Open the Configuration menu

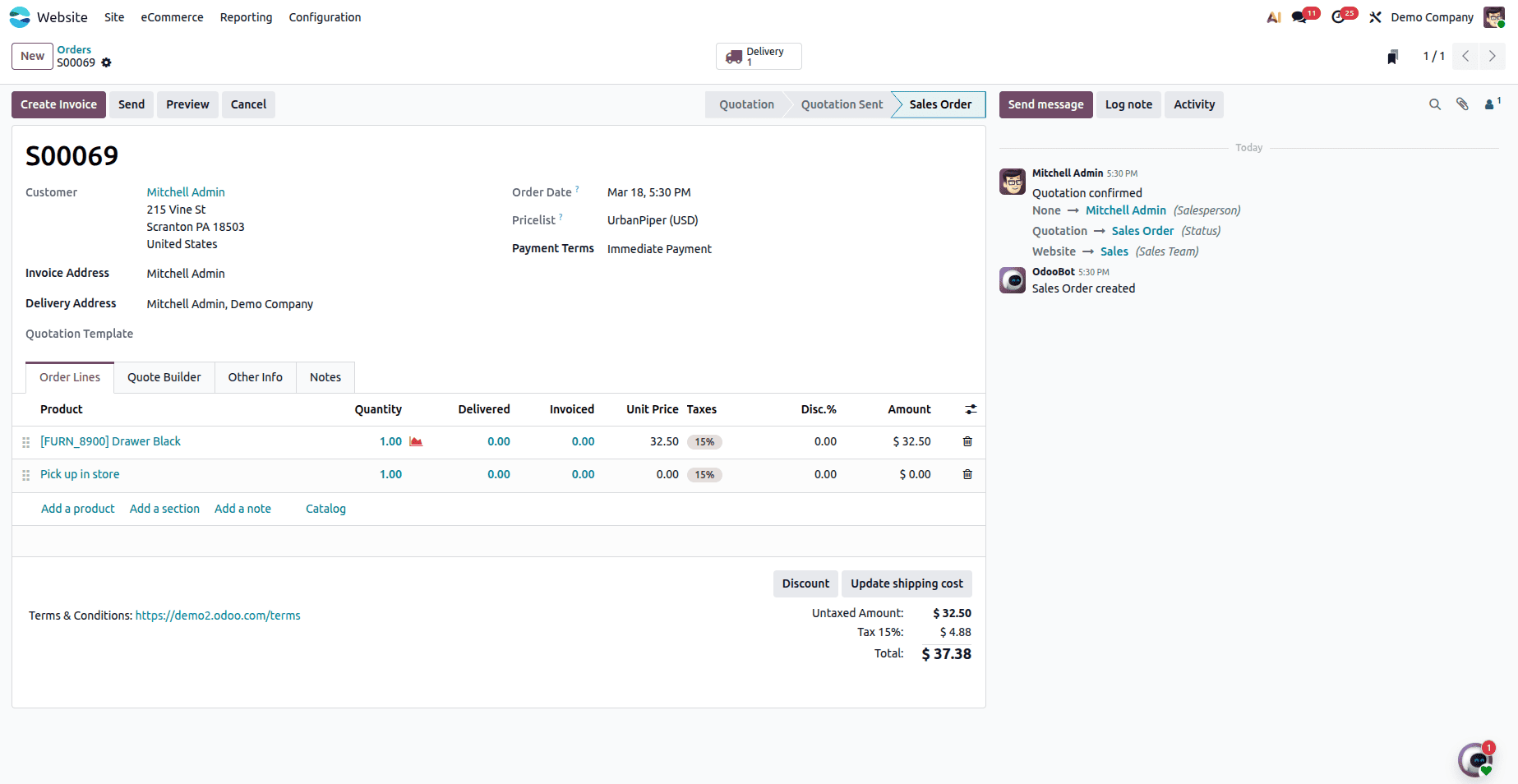coord(325,16)
